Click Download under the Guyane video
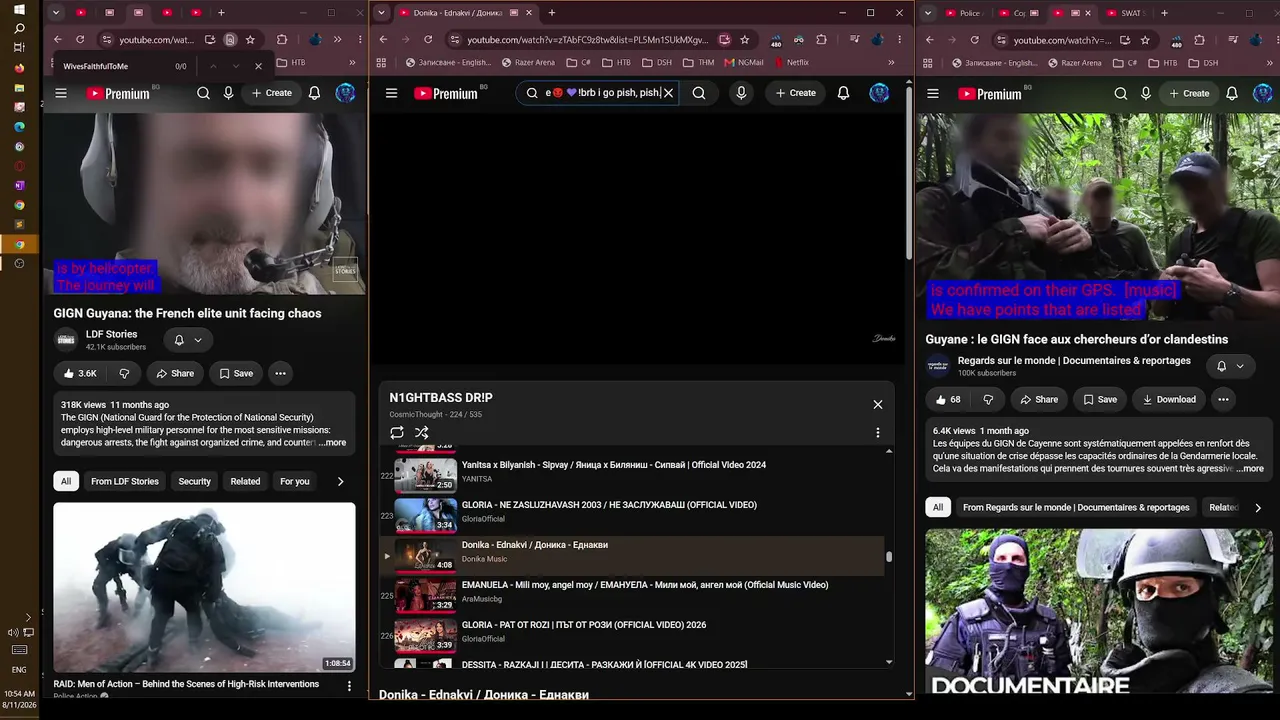The width and height of the screenshot is (1280, 720). tap(1169, 399)
